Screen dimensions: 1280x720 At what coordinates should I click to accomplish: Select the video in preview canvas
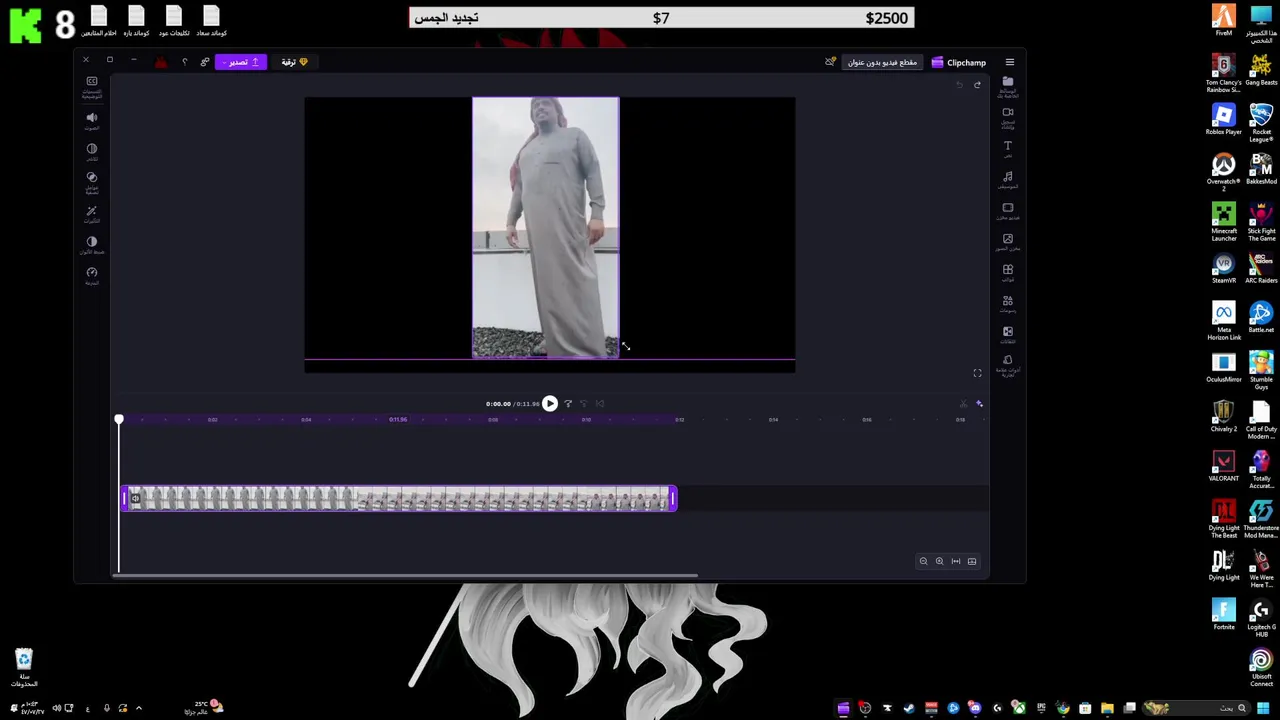click(546, 228)
